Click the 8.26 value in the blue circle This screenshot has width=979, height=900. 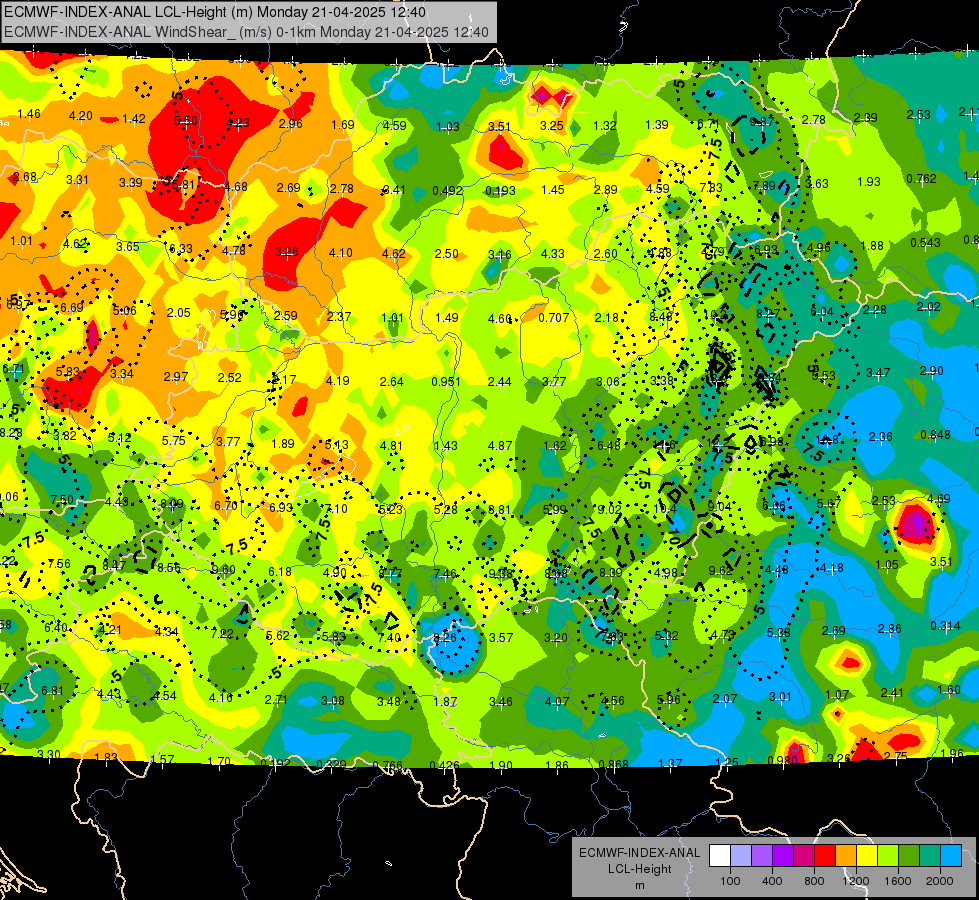445,638
